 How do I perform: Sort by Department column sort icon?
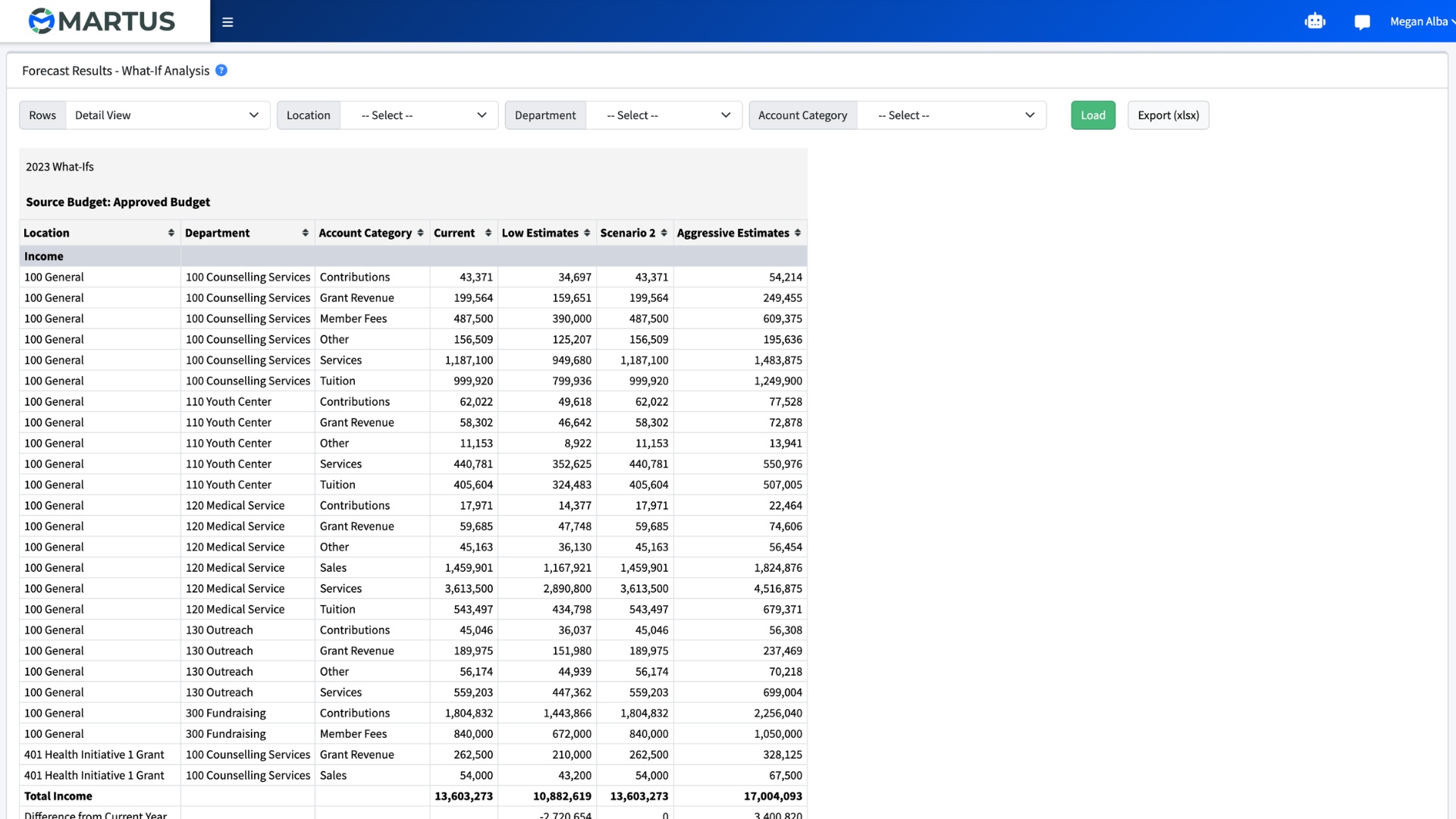click(306, 233)
